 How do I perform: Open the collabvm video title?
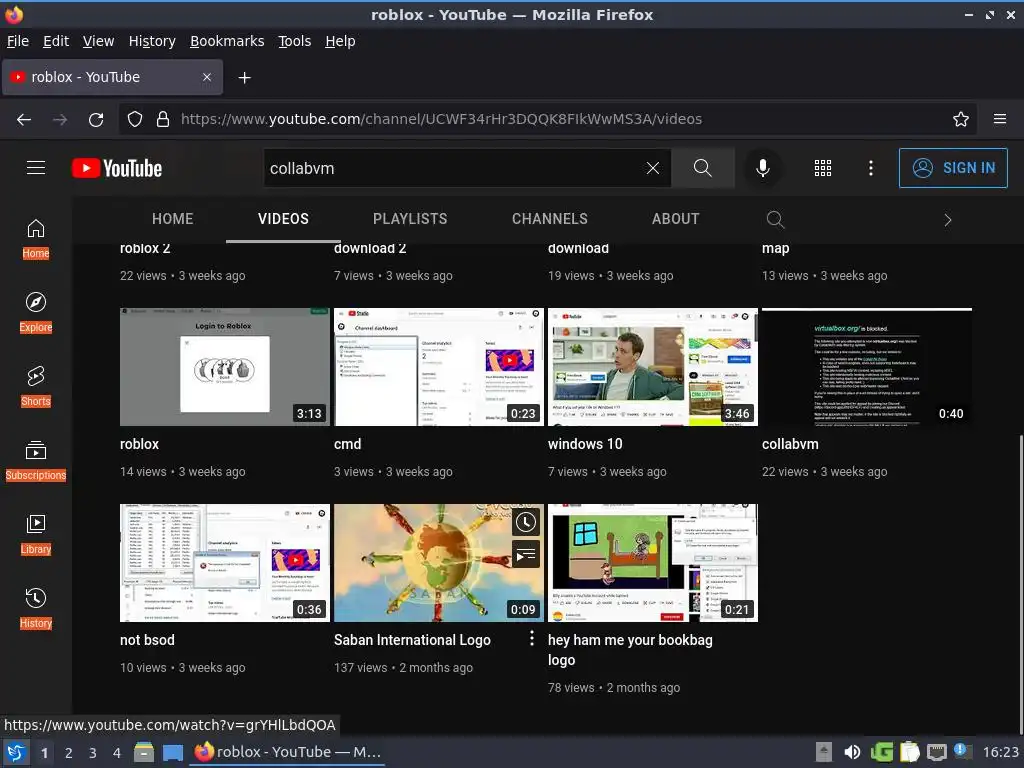[x=790, y=444]
